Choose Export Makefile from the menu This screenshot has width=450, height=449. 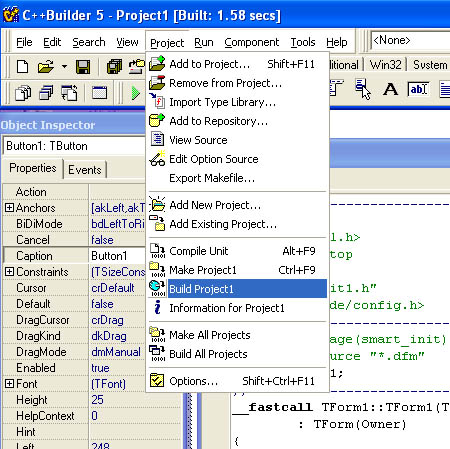point(237,178)
